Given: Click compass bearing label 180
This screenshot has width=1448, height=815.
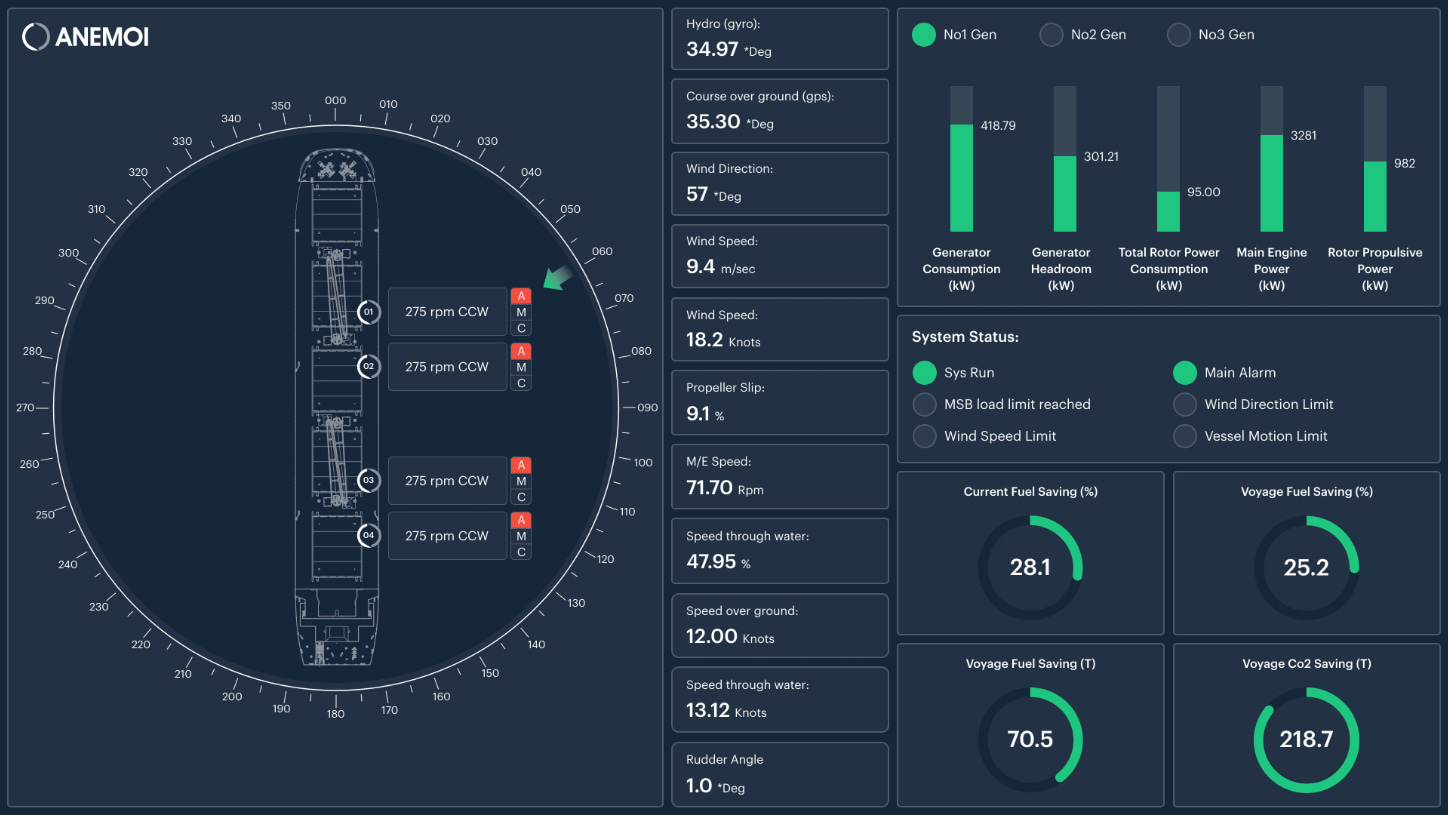Looking at the screenshot, I should [x=336, y=714].
